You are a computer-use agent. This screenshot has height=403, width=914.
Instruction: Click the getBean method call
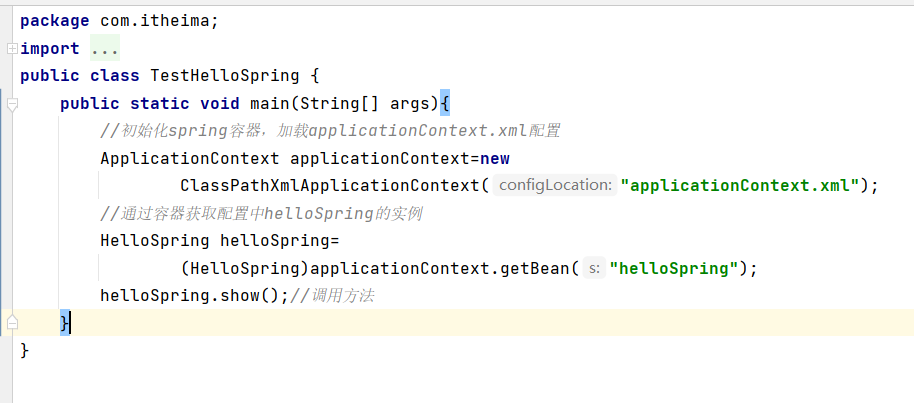click(533, 268)
